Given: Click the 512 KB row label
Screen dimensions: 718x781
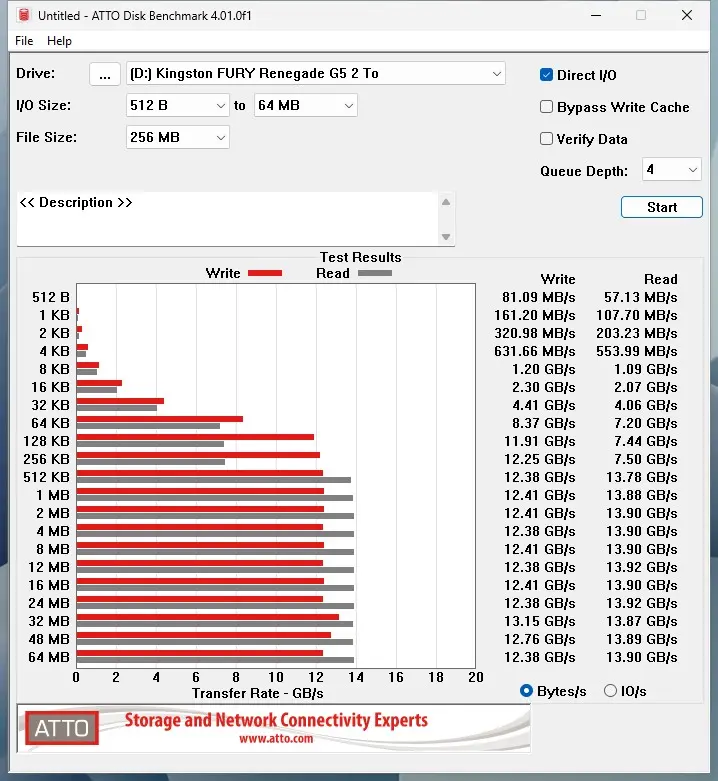Looking at the screenshot, I should tap(46, 477).
